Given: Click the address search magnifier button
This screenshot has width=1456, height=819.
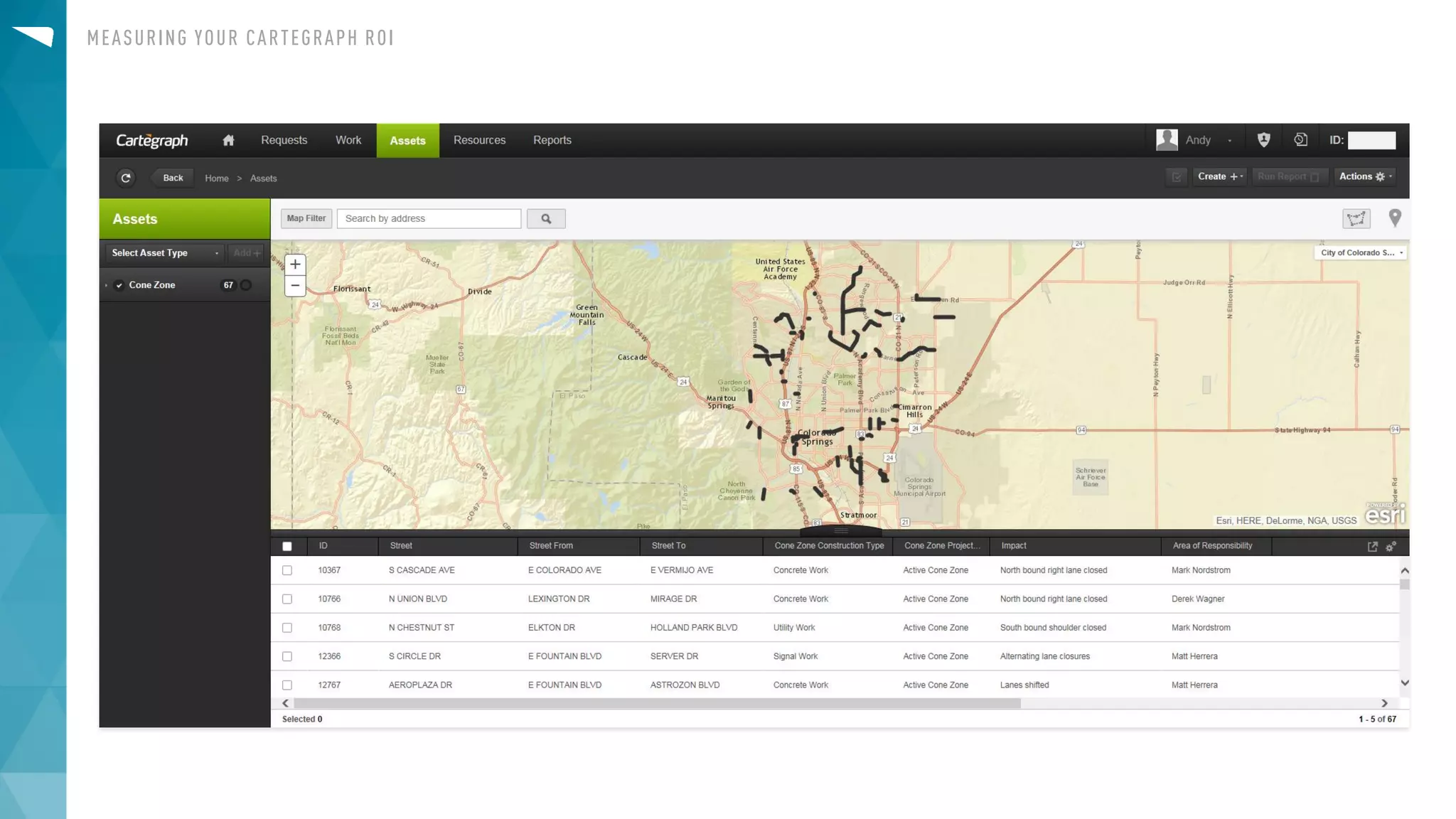Looking at the screenshot, I should click(546, 218).
